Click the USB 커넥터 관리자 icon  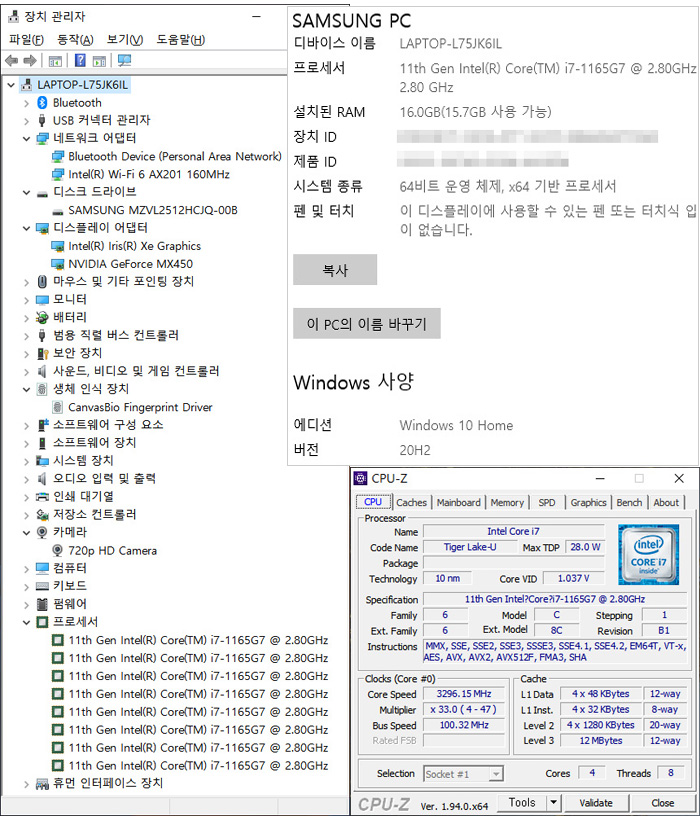pos(42,121)
